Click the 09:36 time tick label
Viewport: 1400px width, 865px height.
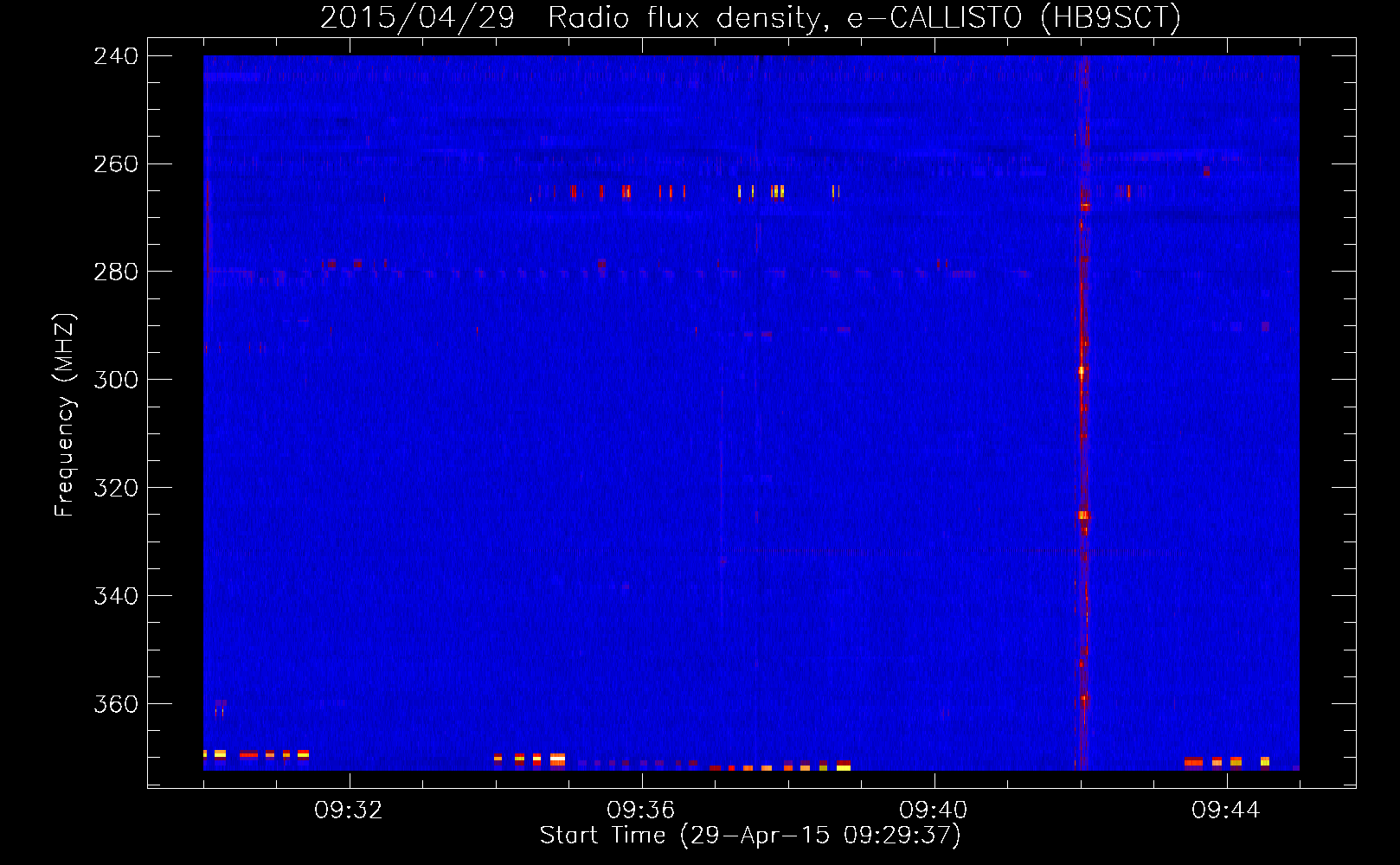click(641, 811)
